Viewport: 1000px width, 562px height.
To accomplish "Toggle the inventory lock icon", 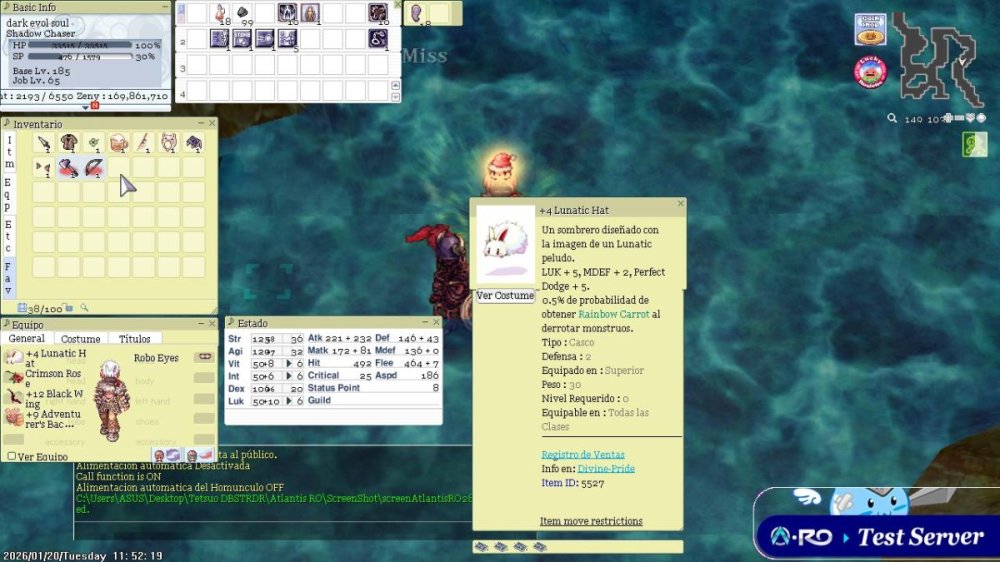I will tap(70, 308).
